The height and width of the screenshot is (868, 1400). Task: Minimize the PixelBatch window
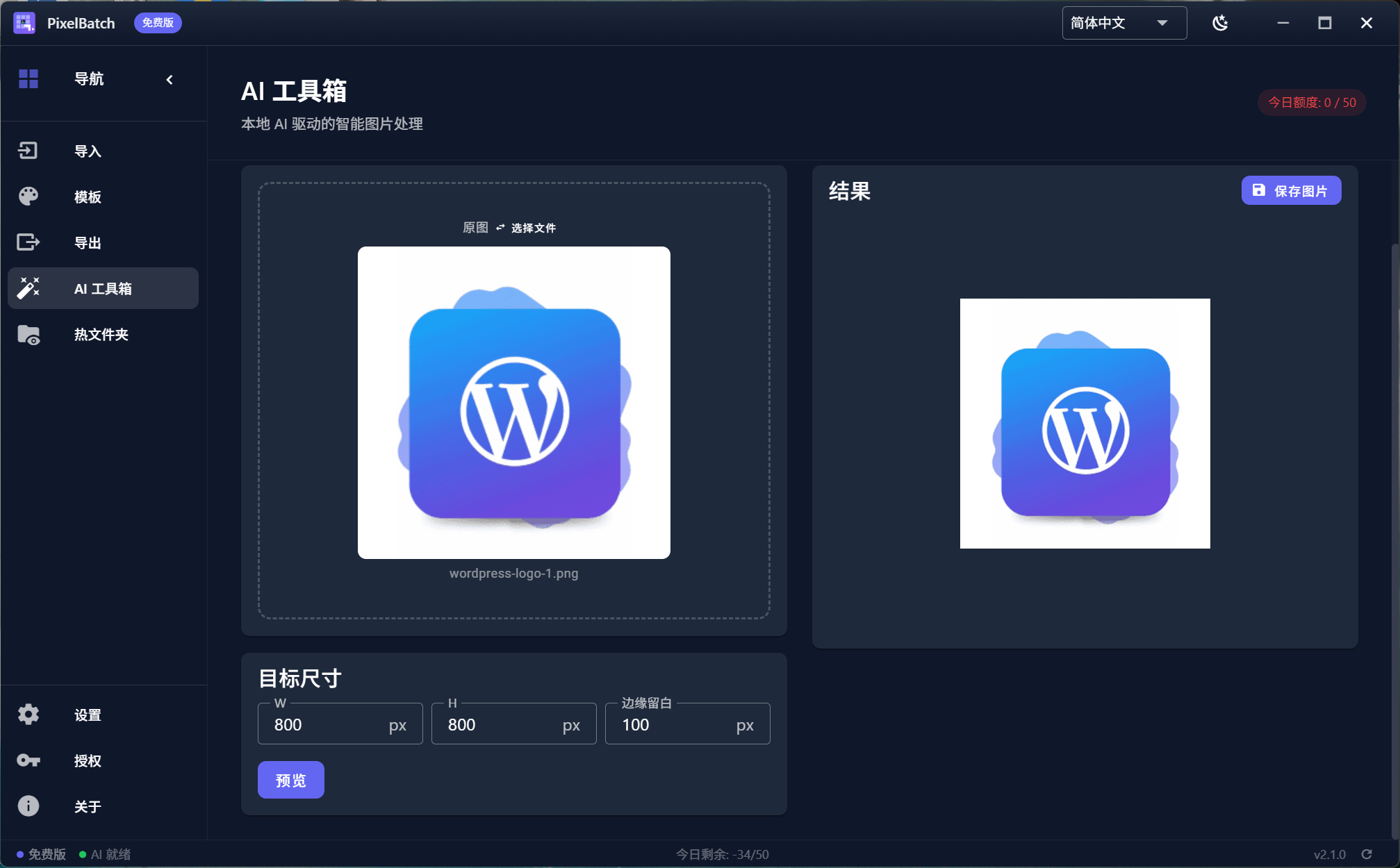pyautogui.click(x=1283, y=23)
